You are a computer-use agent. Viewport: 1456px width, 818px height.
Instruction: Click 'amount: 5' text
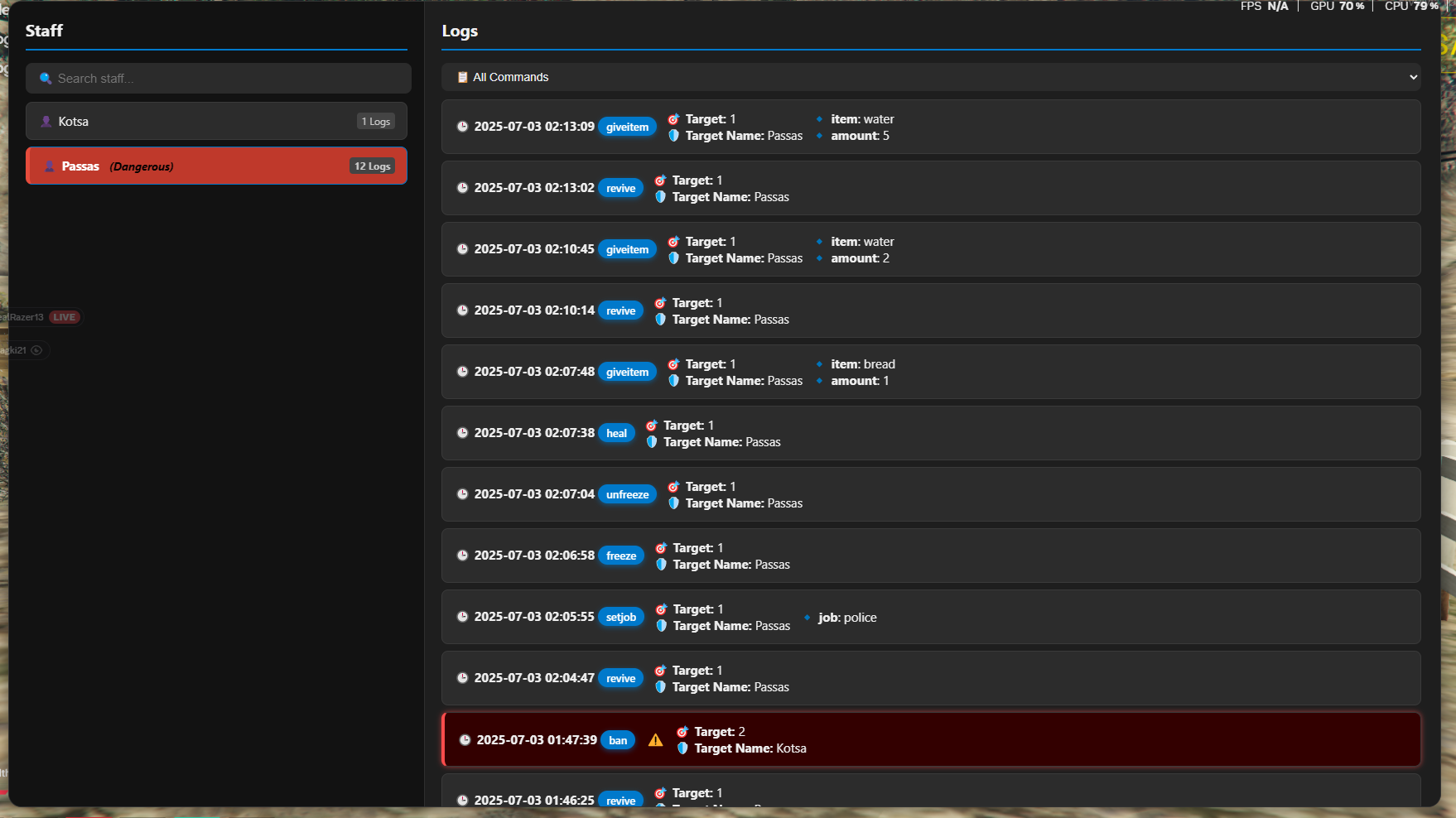(860, 136)
